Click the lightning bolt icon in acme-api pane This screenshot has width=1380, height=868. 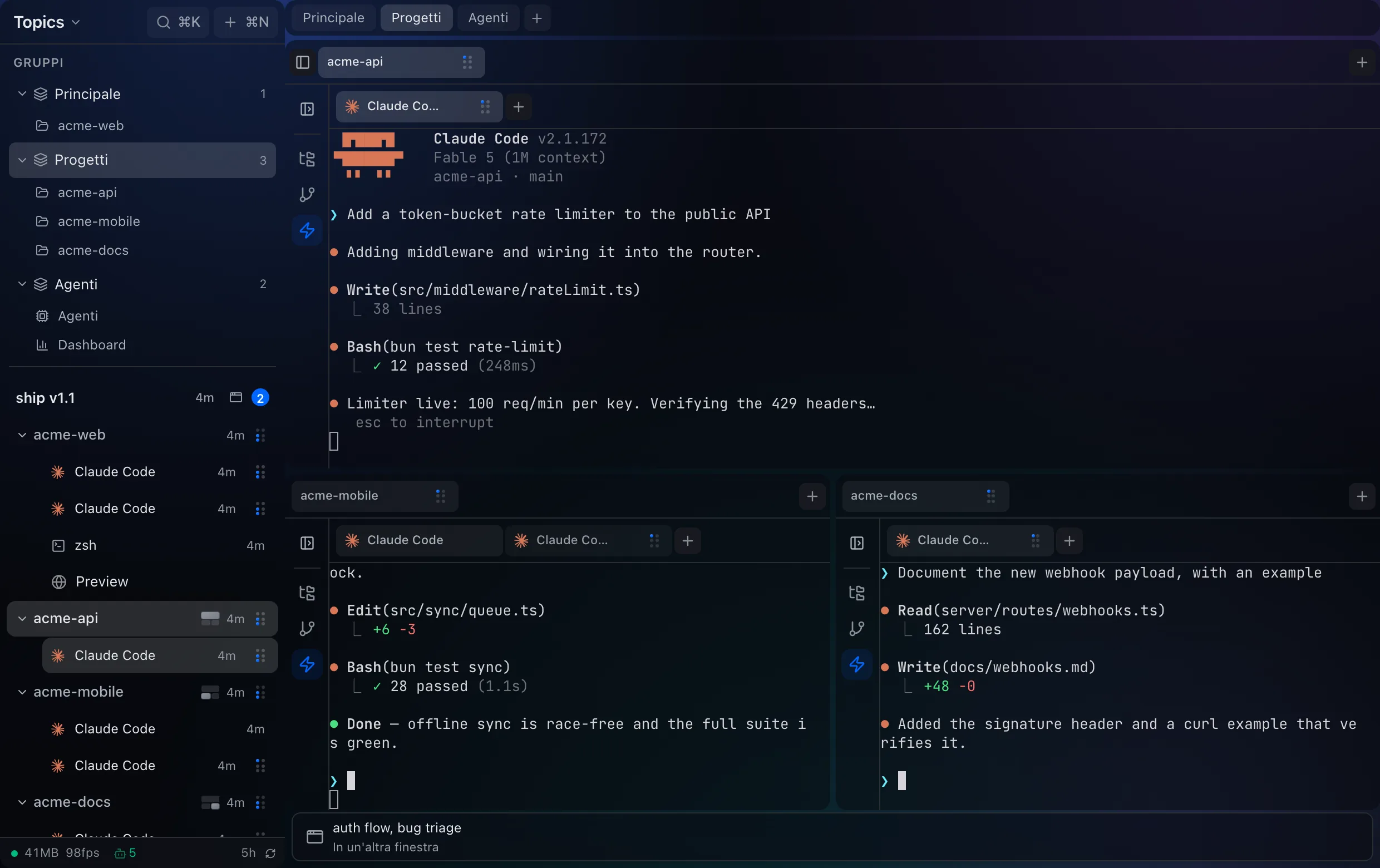(307, 230)
